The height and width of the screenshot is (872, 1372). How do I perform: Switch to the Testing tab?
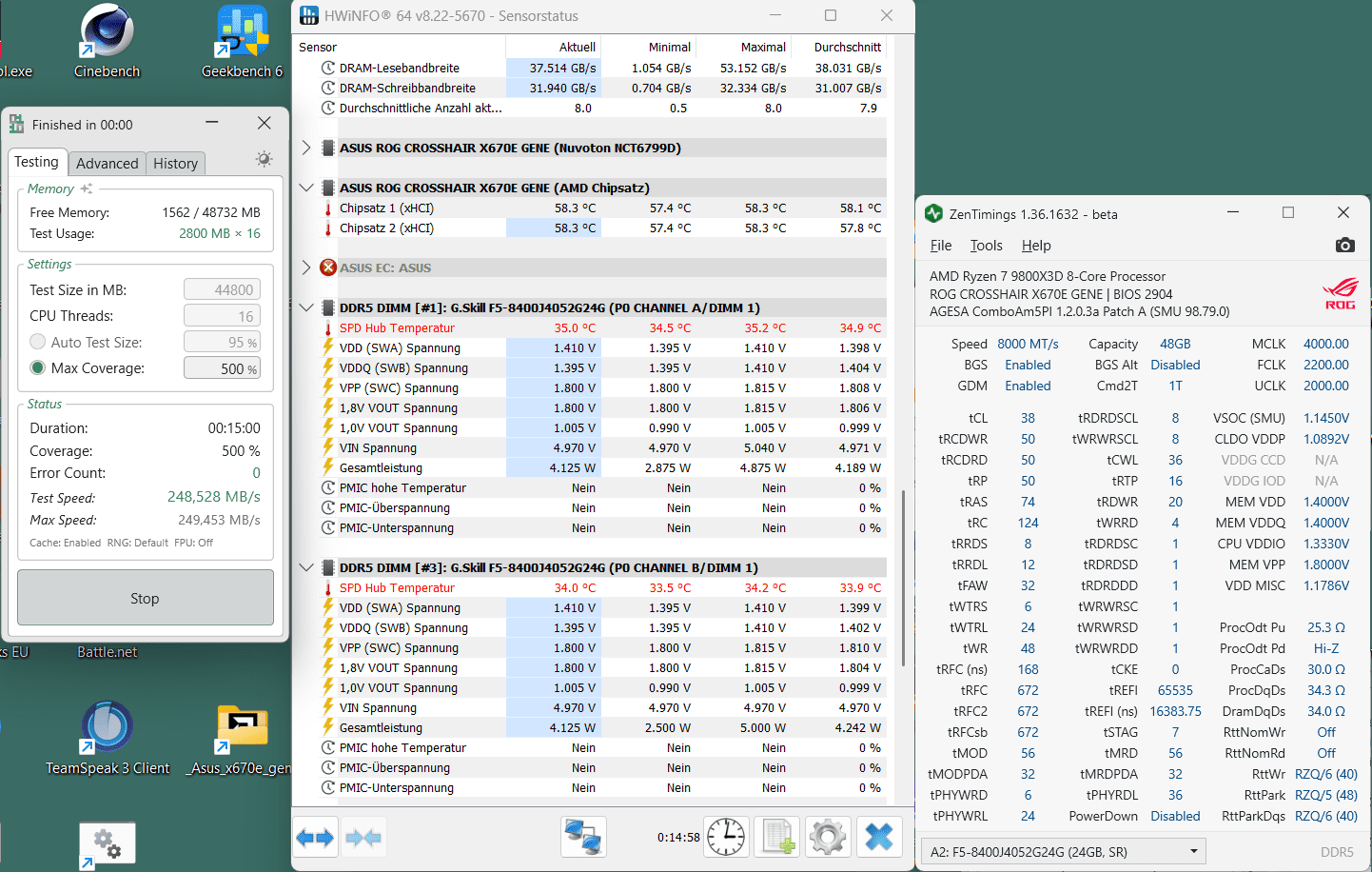point(36,162)
